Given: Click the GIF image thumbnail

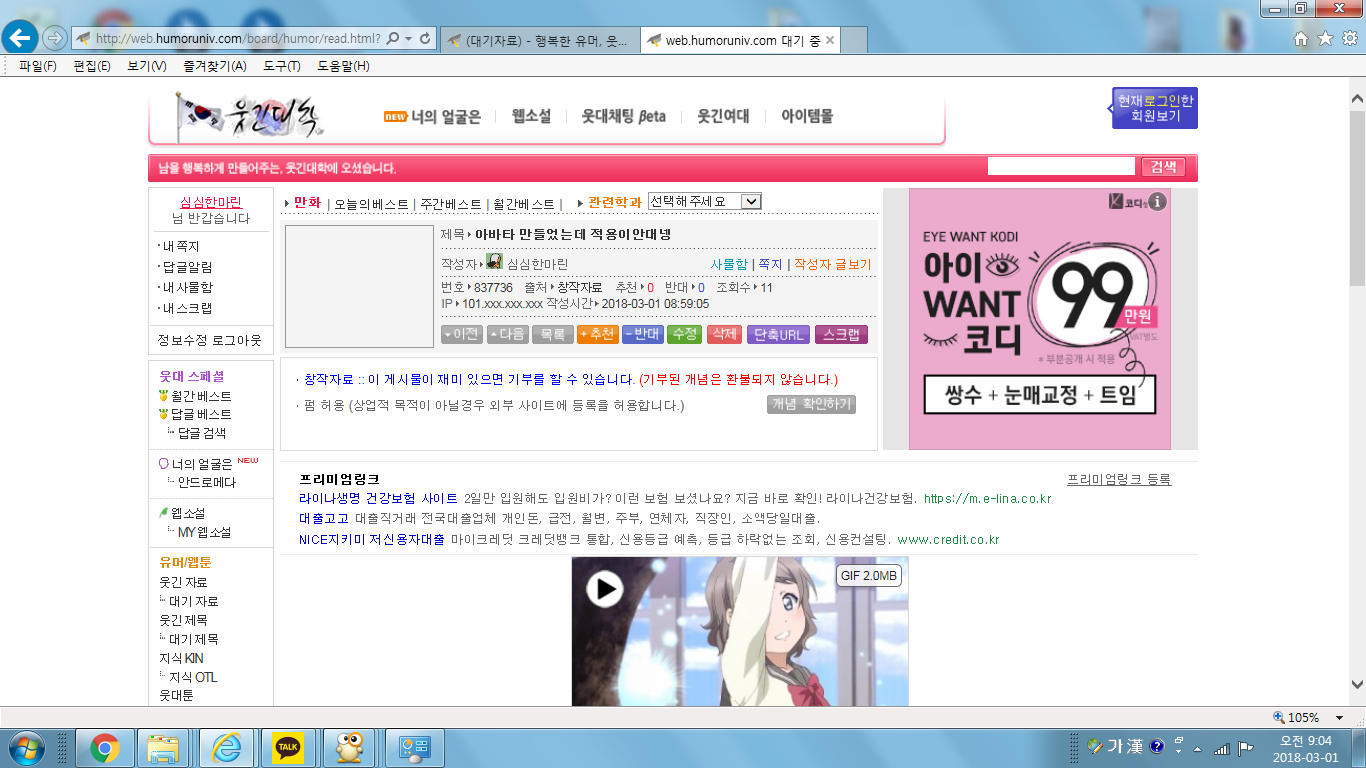Looking at the screenshot, I should [740, 631].
